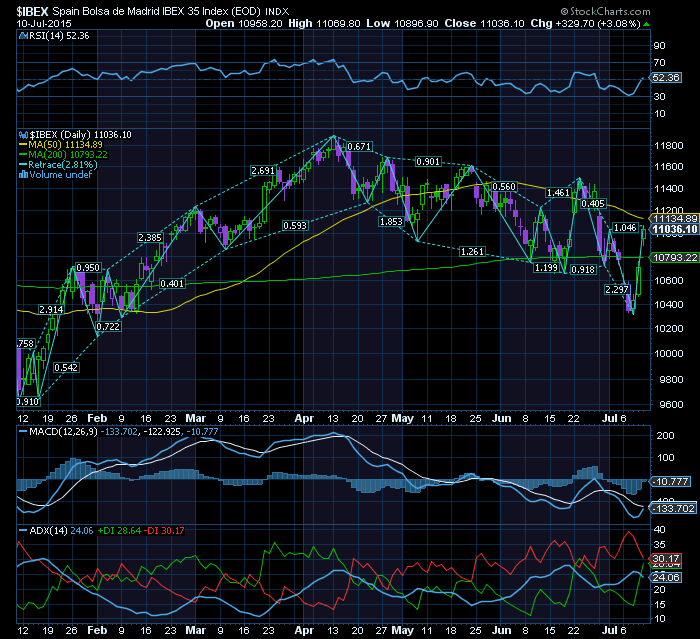Click the MA(200) price tag 10793.22
Image resolution: width=700 pixels, height=639 pixels.
click(x=674, y=258)
